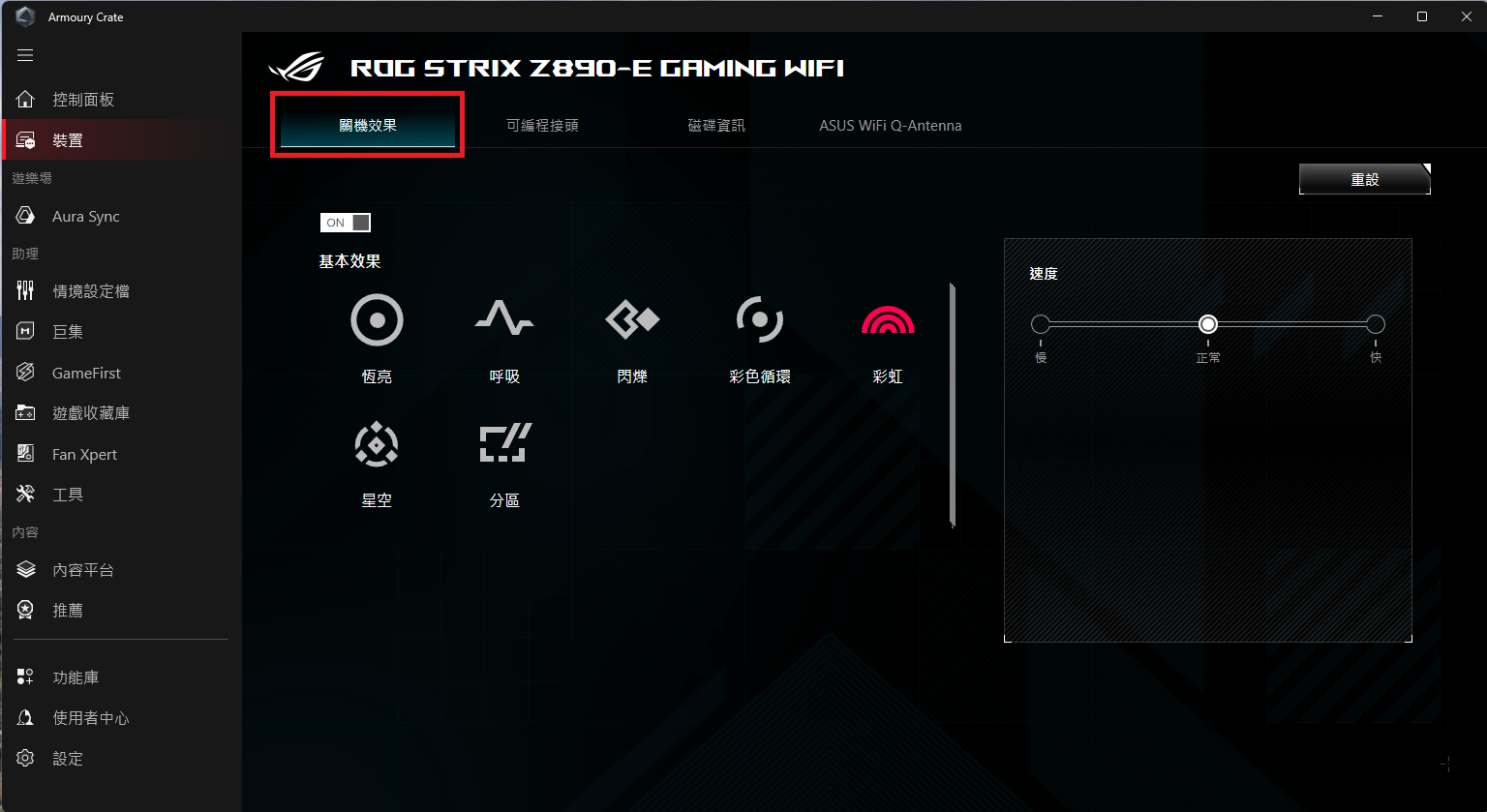Choose the 呼吸 breathing effect icon
This screenshot has width=1487, height=812.
click(504, 320)
